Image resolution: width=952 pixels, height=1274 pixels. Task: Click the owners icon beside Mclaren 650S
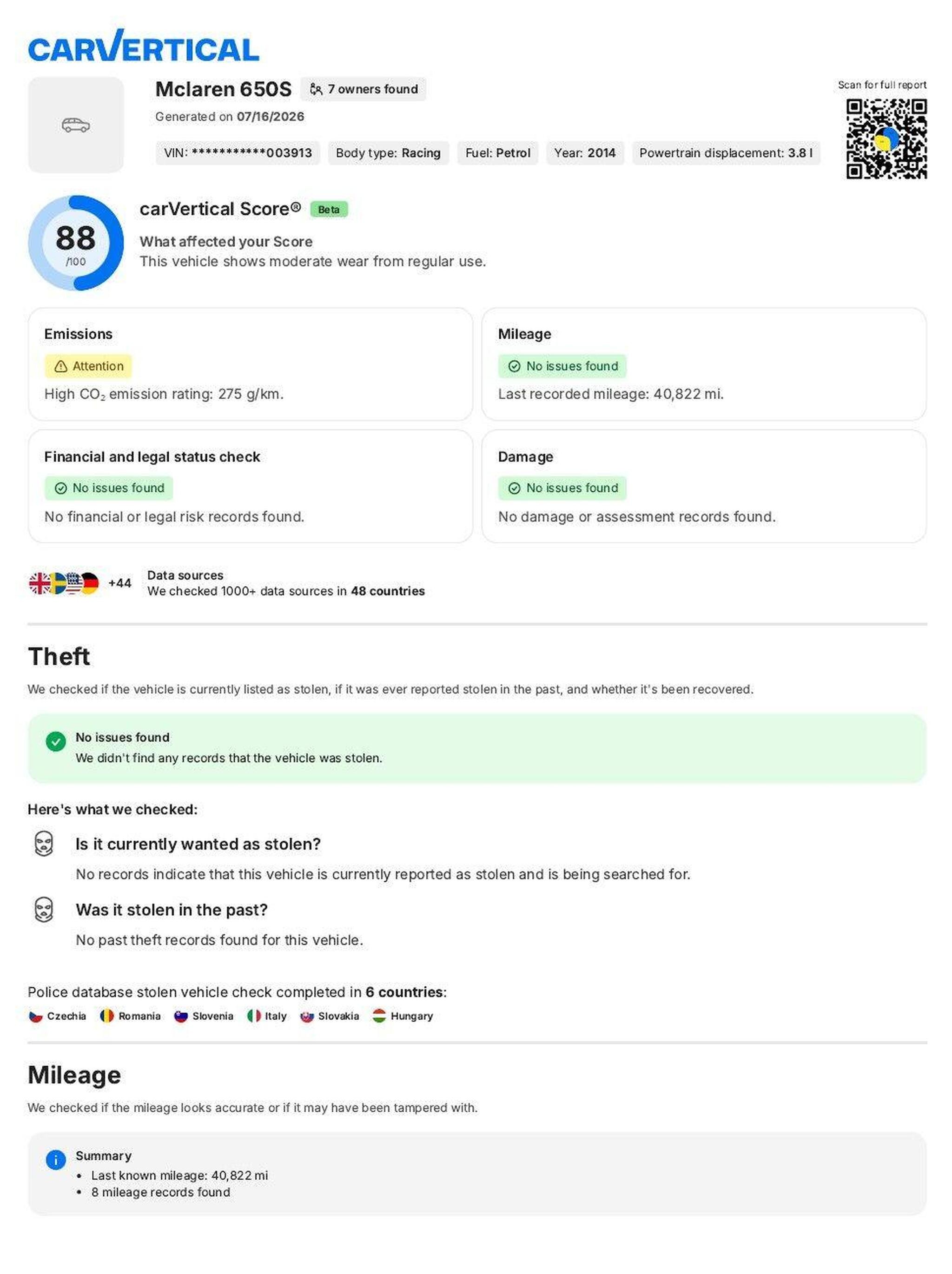pos(316,89)
